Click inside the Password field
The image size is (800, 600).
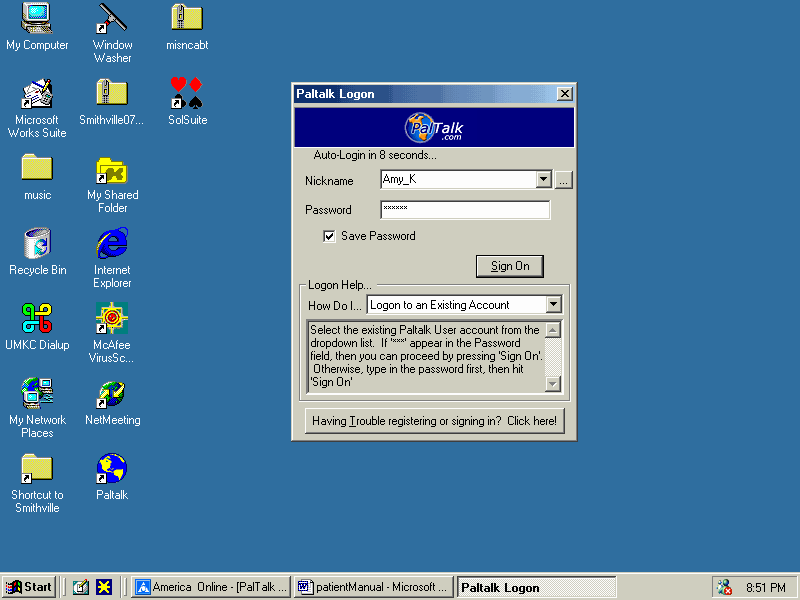pyautogui.click(x=465, y=210)
